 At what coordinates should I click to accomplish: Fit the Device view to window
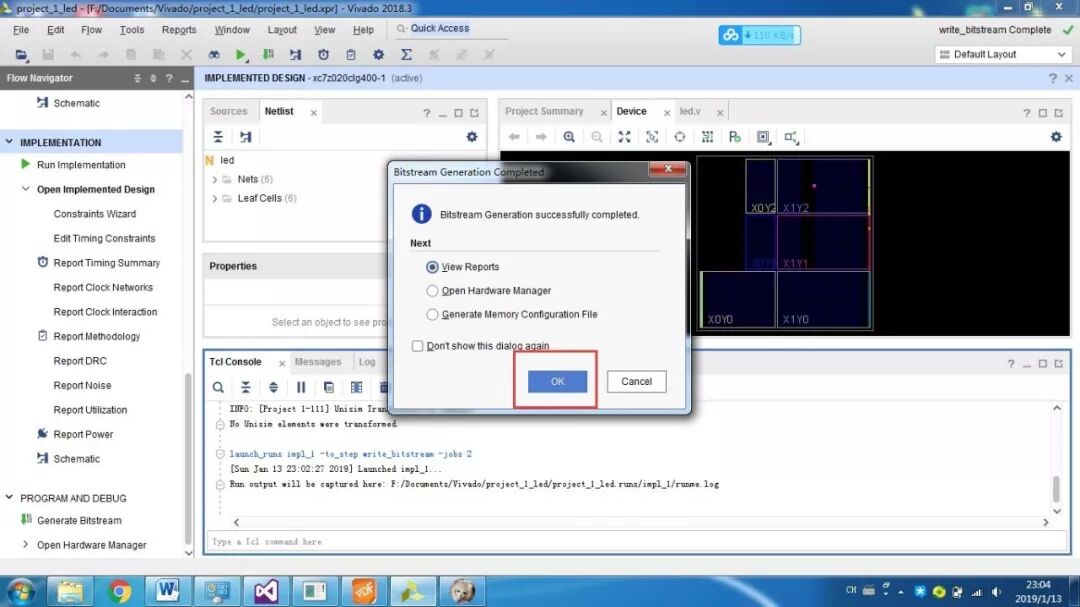624,136
